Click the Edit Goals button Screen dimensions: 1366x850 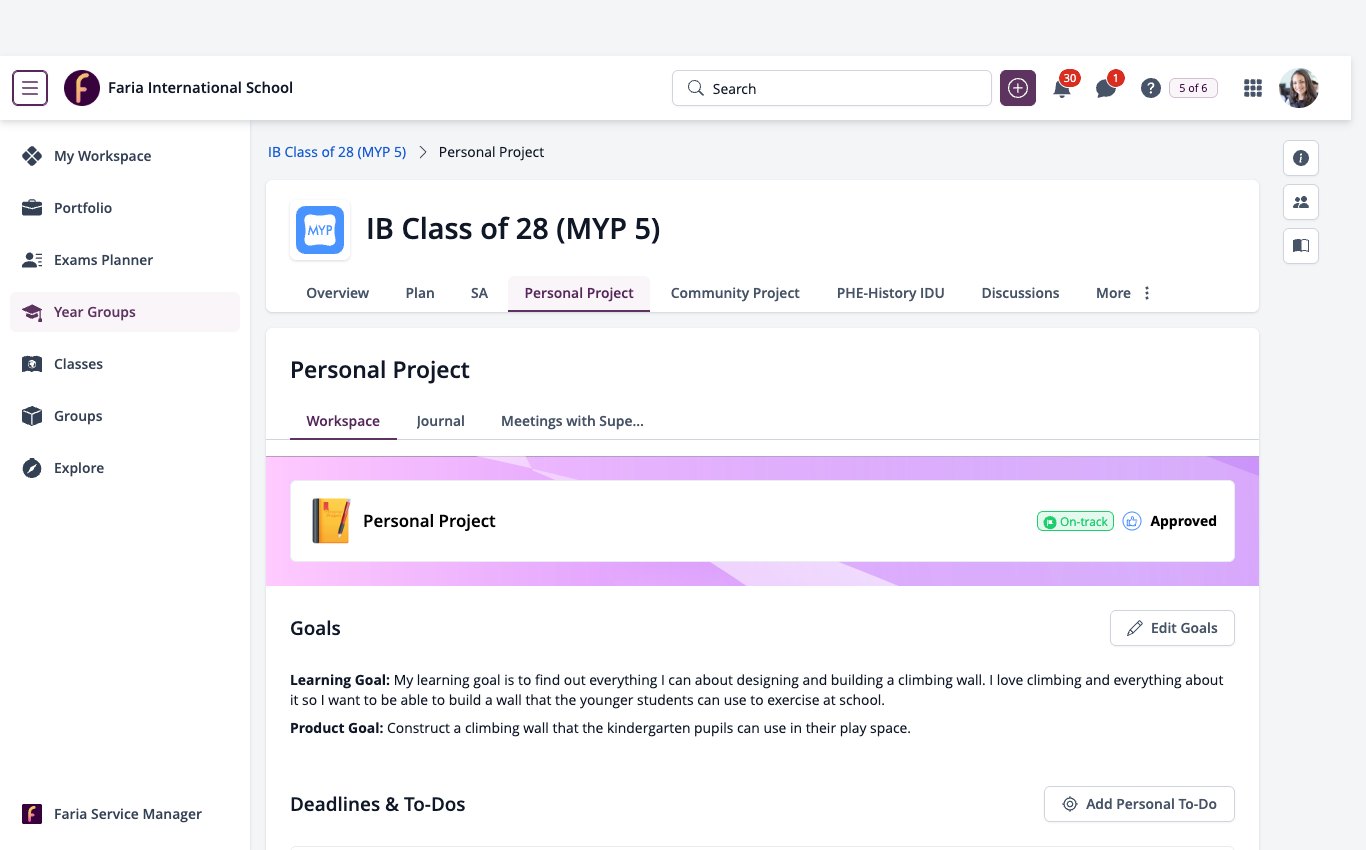[1172, 628]
